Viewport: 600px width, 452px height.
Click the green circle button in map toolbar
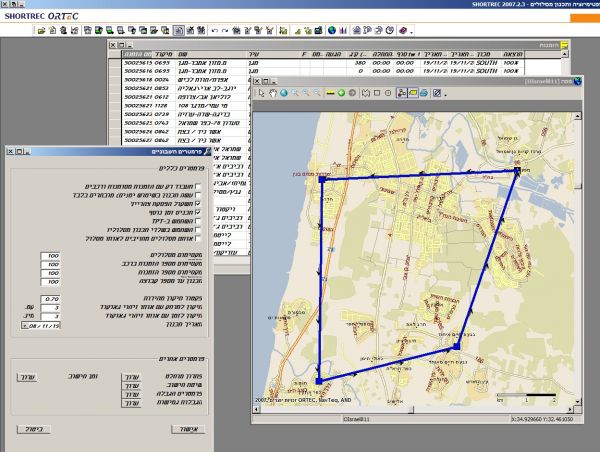coord(341,93)
